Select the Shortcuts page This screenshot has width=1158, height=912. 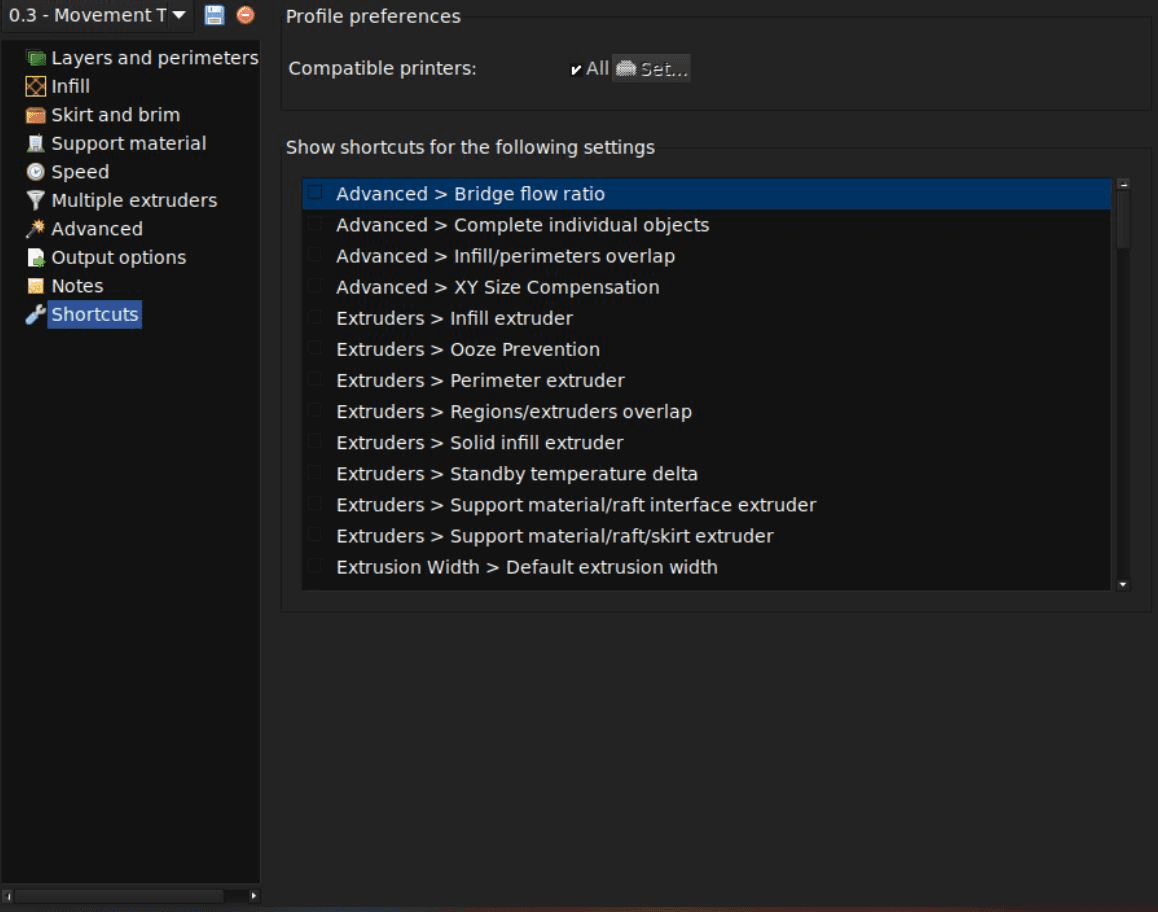click(x=95, y=315)
